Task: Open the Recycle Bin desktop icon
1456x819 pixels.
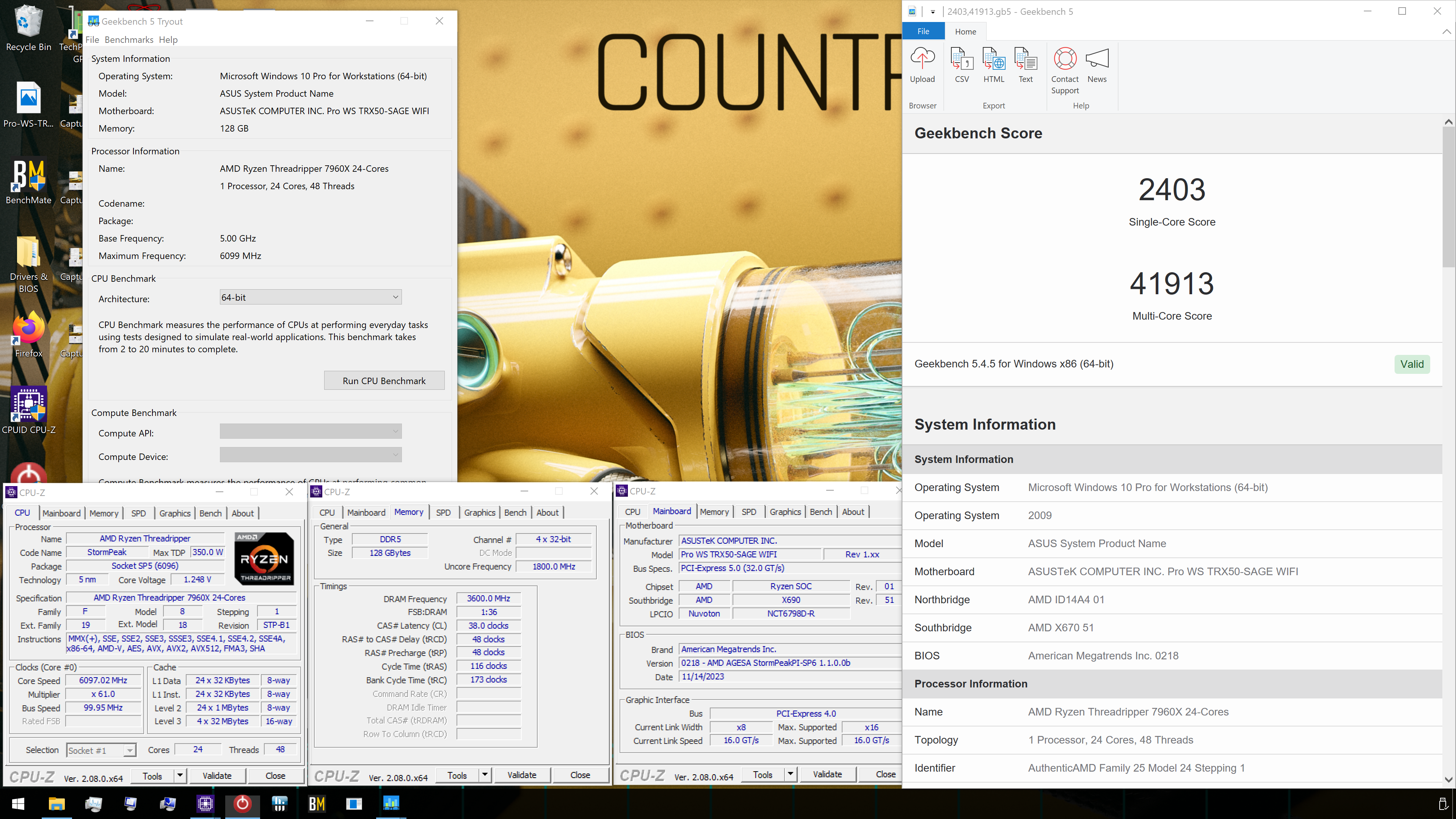Action: click(28, 28)
